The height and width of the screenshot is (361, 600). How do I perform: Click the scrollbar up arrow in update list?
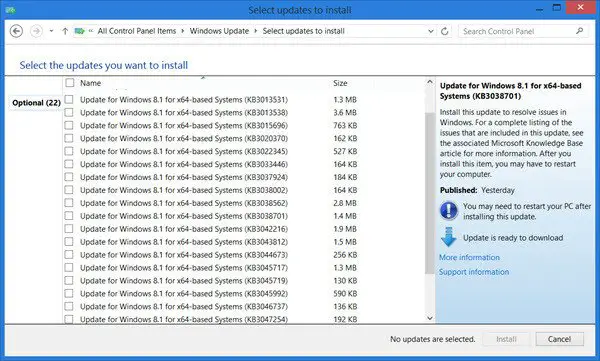(x=429, y=82)
